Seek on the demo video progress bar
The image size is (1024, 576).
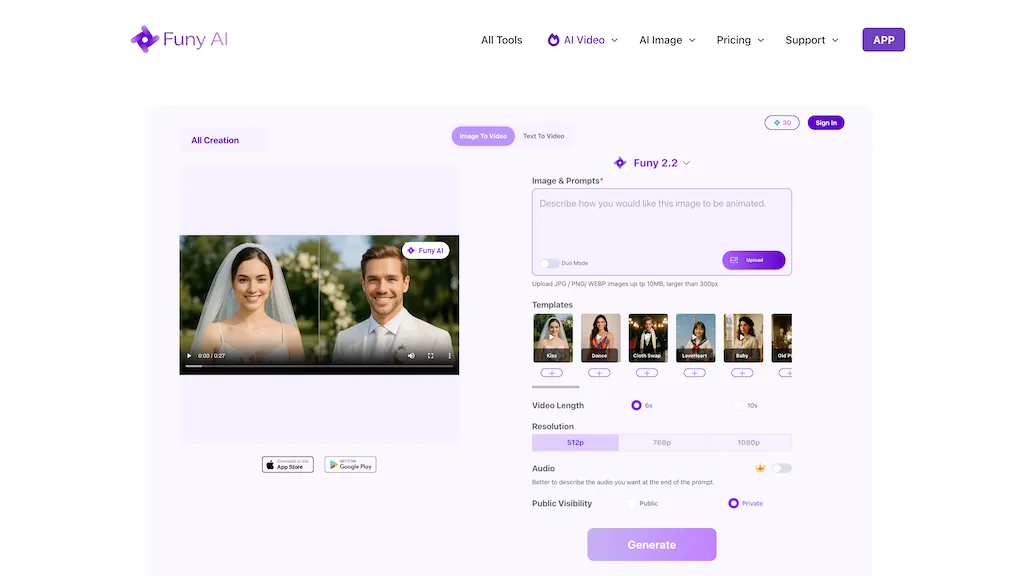click(319, 366)
